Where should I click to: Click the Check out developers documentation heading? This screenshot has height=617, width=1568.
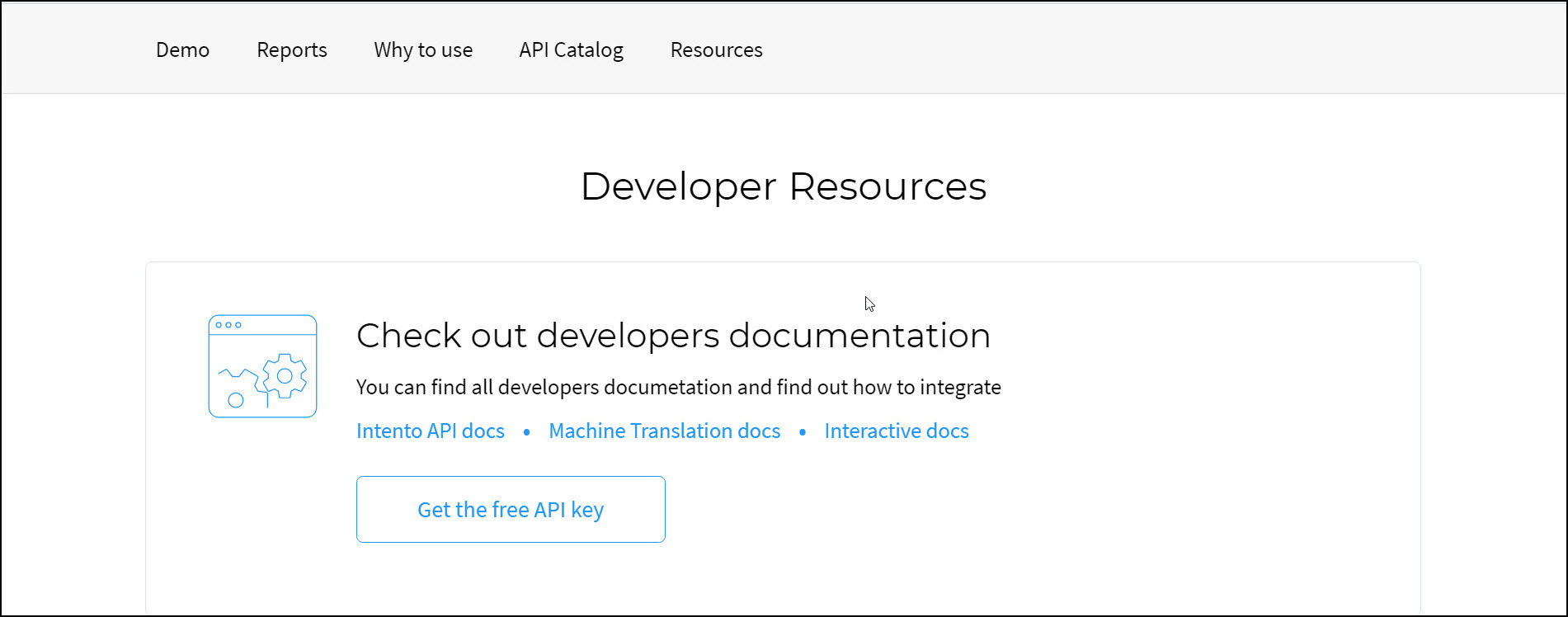click(x=672, y=336)
